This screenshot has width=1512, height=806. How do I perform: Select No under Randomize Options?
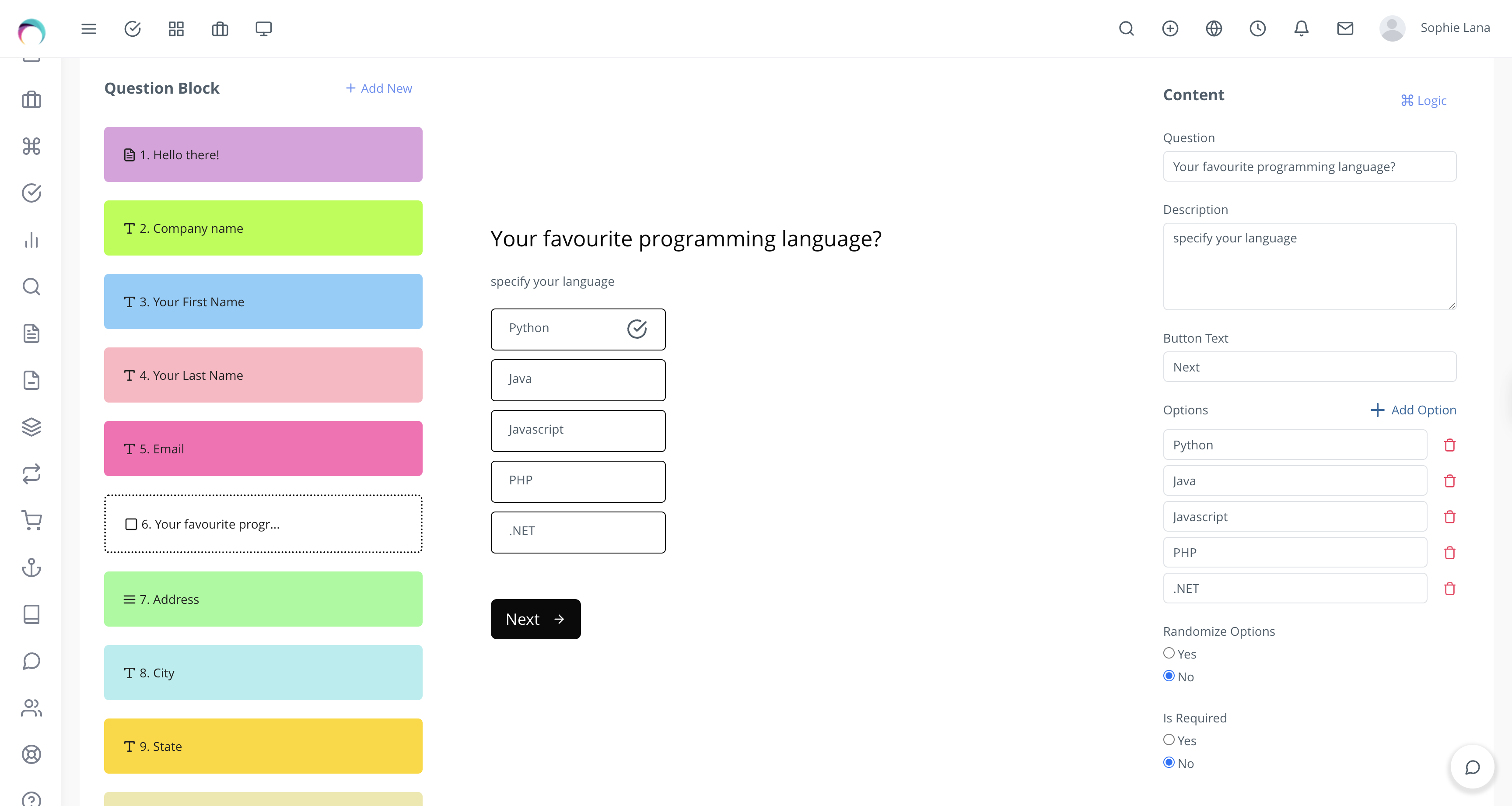[x=1169, y=676]
